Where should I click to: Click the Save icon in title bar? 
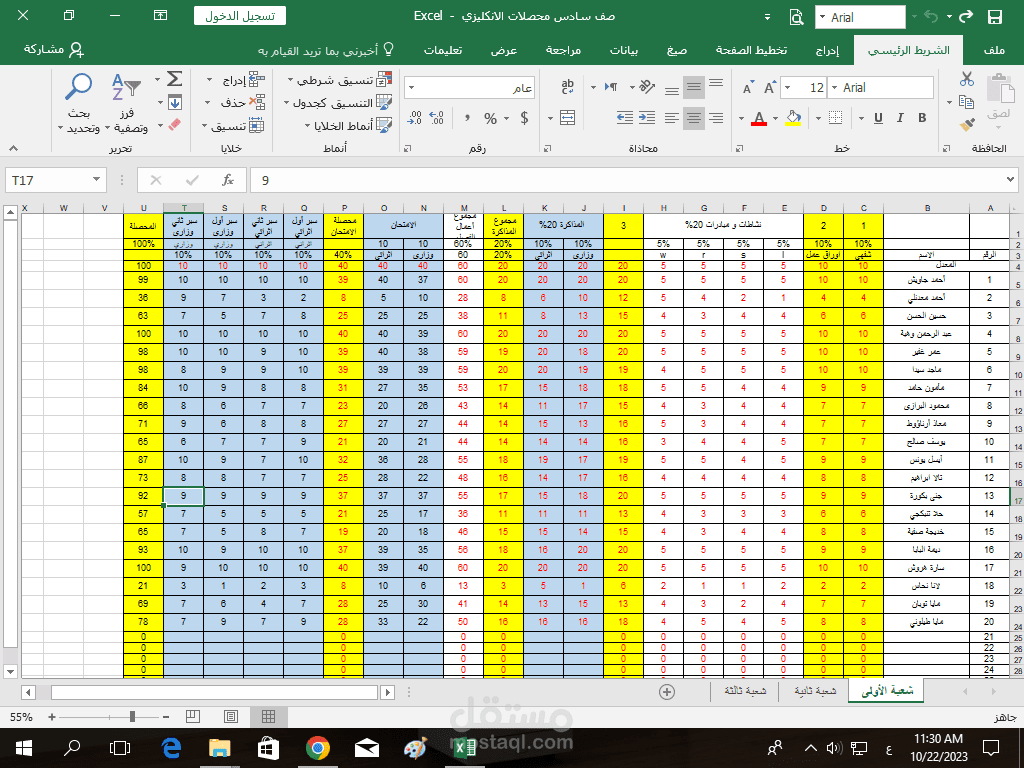coord(994,17)
